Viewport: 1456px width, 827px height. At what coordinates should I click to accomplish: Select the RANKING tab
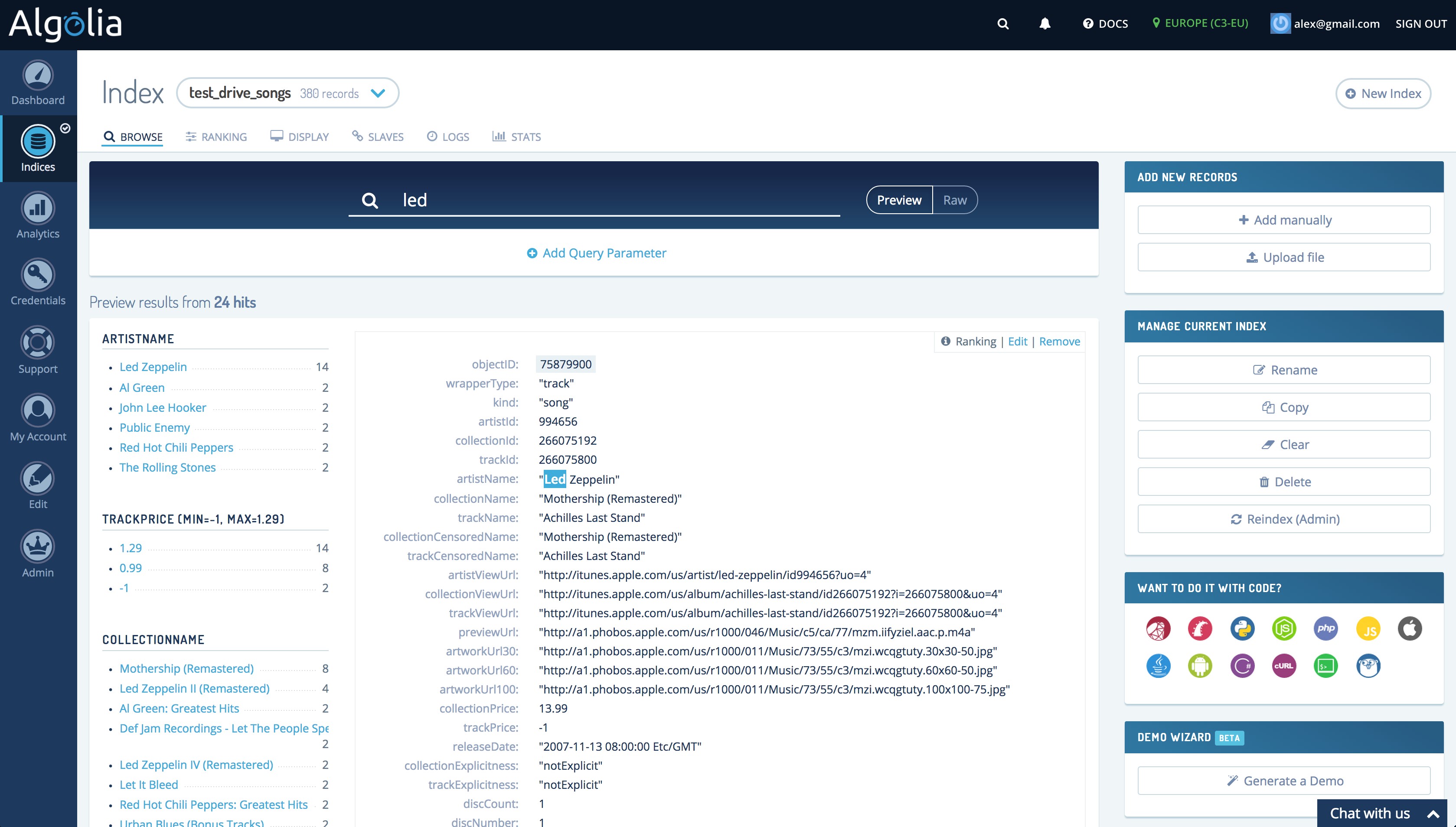coord(216,137)
